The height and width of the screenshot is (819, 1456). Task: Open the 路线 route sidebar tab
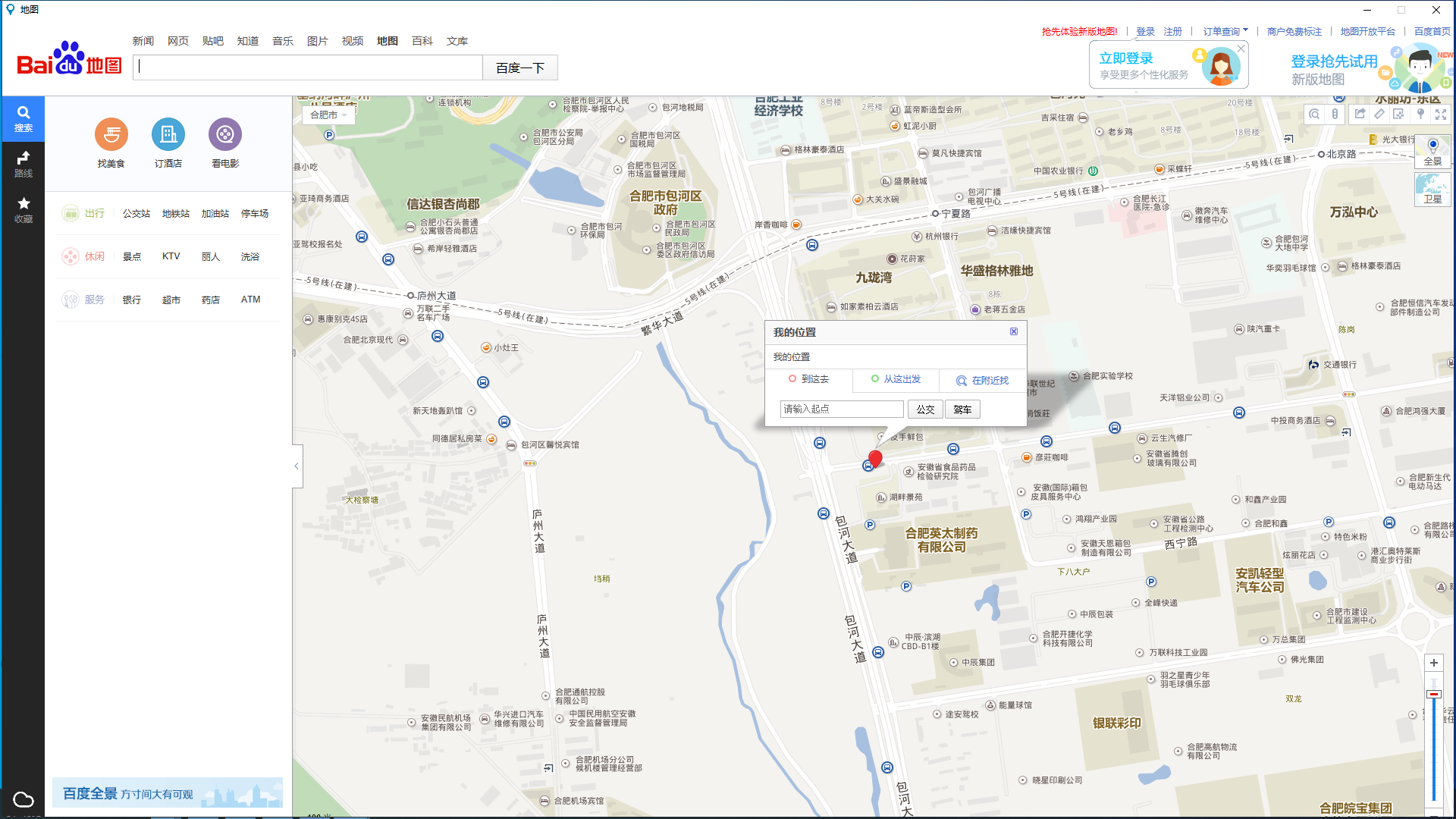pos(23,165)
